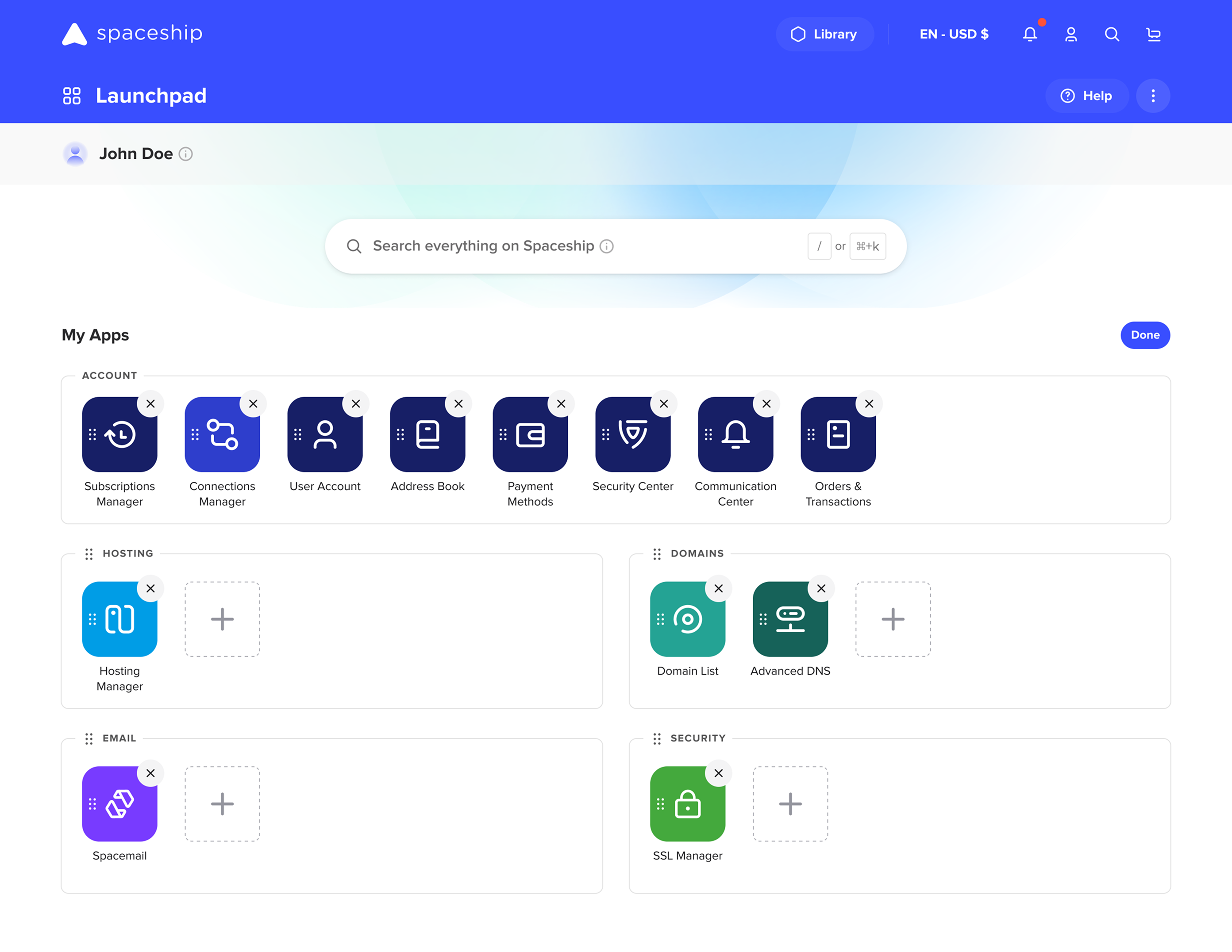
Task: Open the Subscriptions Manager app icon
Action: click(119, 434)
